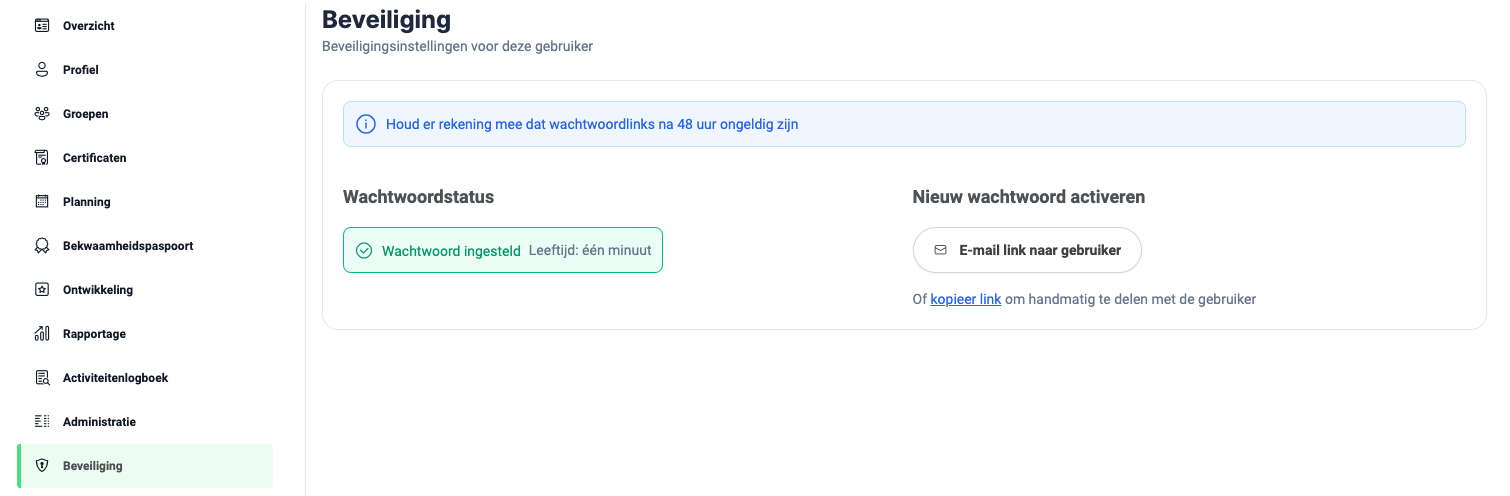Viewport: 1510px width, 496px height.
Task: Open the Profiel menu item
Action: (80, 70)
